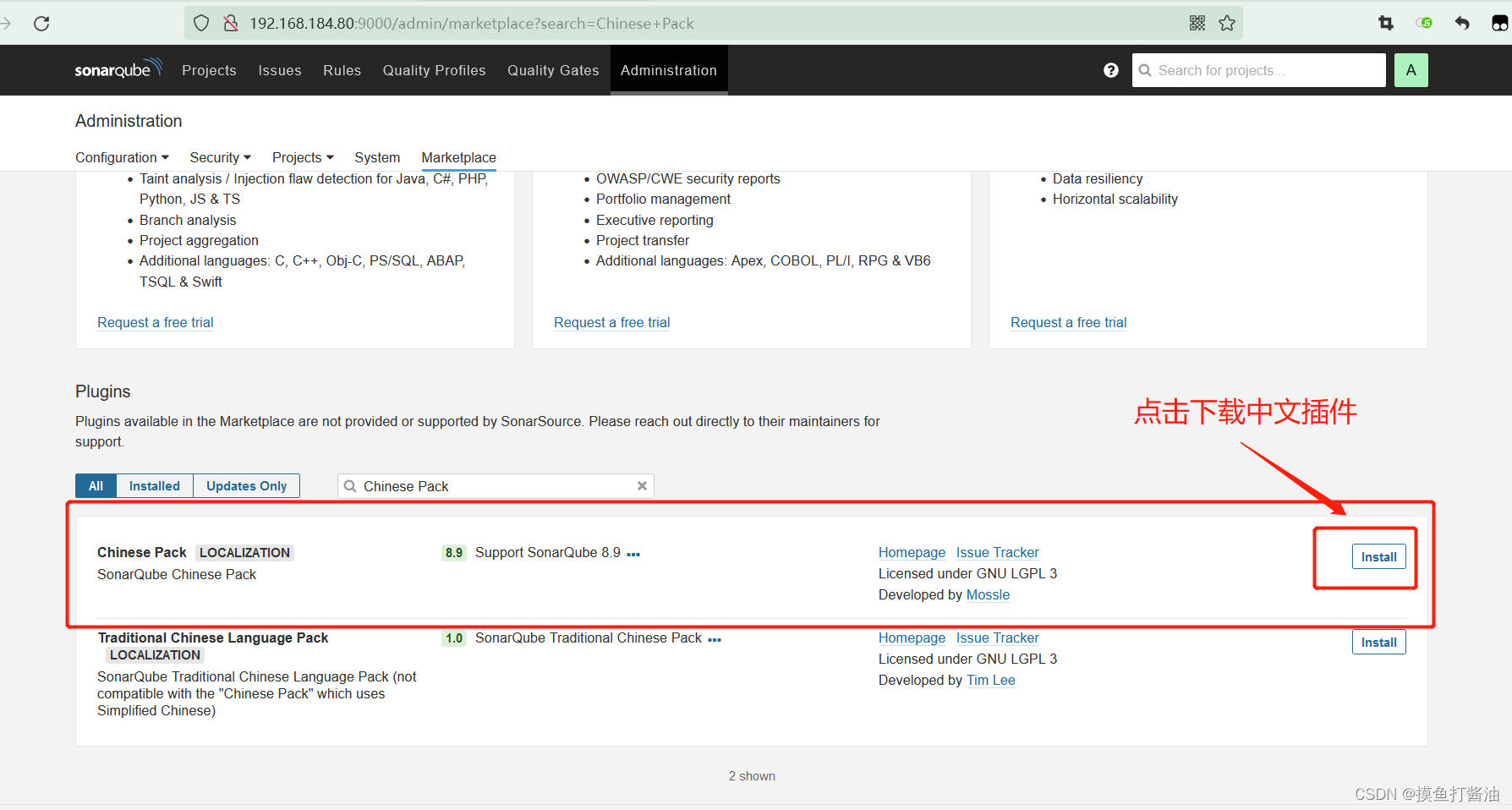The width and height of the screenshot is (1512, 810).
Task: Open Traditional Chinese Pack Homepage link
Action: point(912,638)
